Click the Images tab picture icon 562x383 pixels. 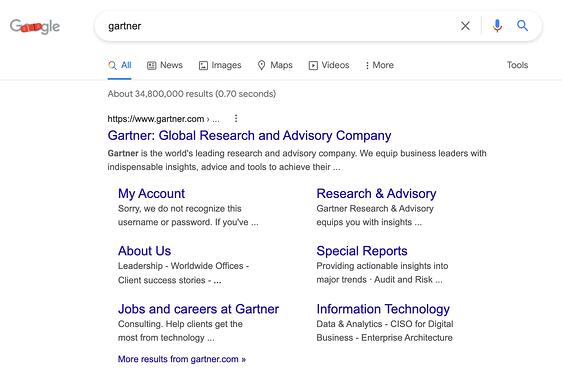pyautogui.click(x=203, y=66)
